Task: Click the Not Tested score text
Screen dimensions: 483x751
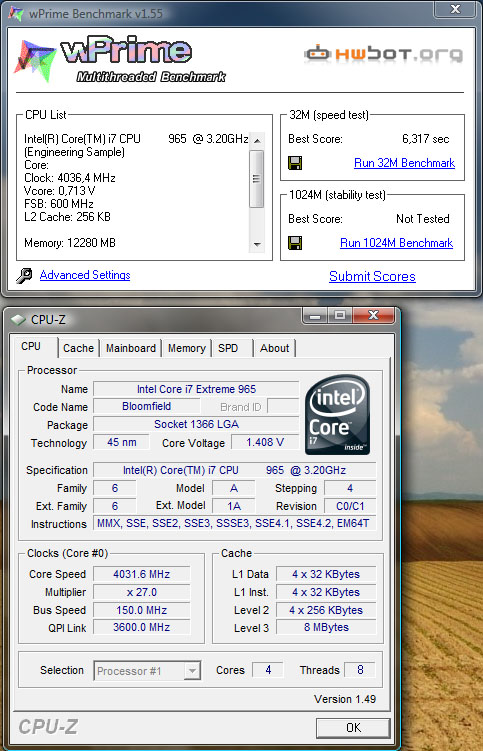Action: [423, 219]
